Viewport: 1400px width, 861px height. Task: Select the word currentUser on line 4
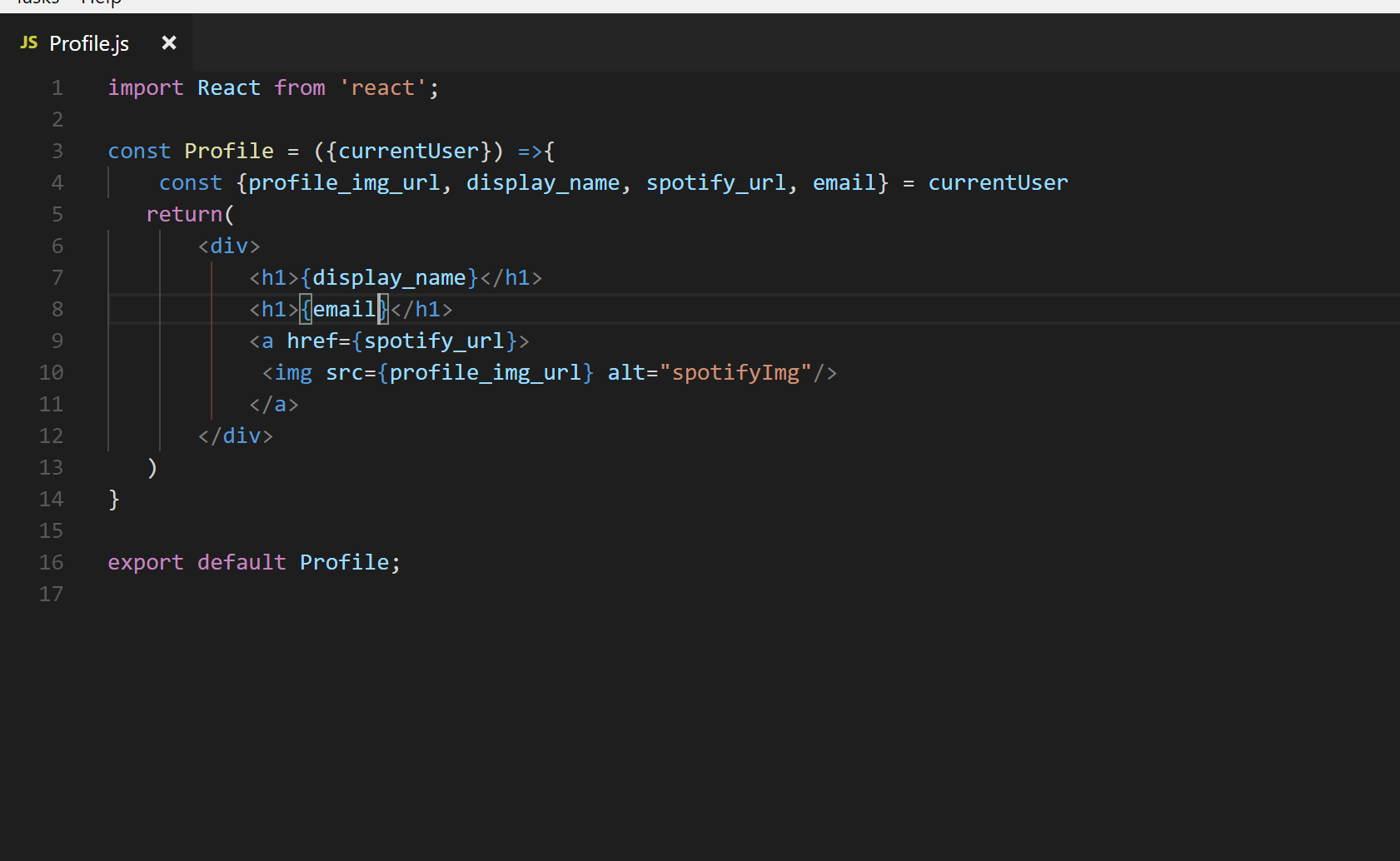coord(998,182)
